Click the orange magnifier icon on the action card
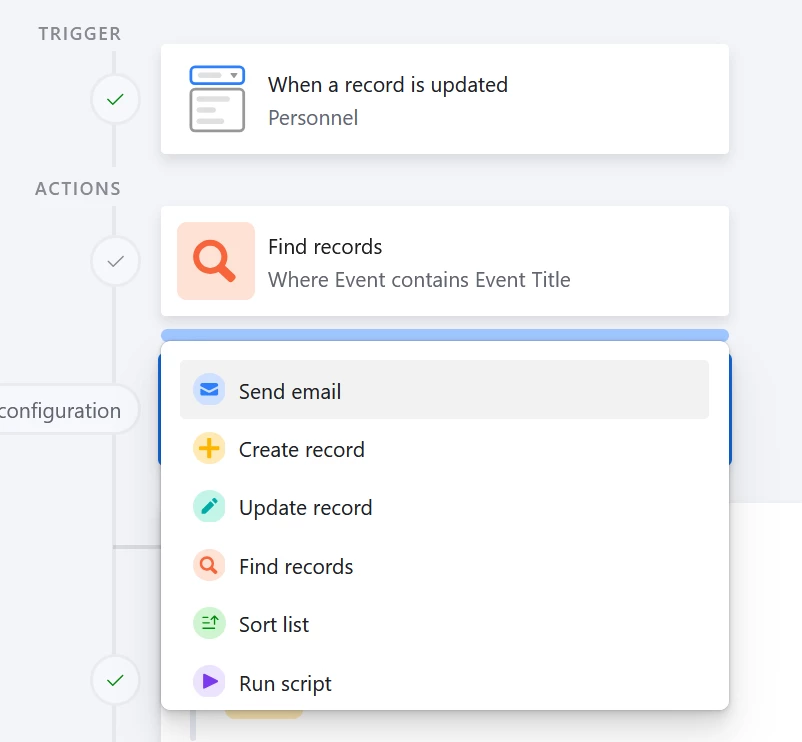This screenshot has height=742, width=802. click(x=215, y=261)
